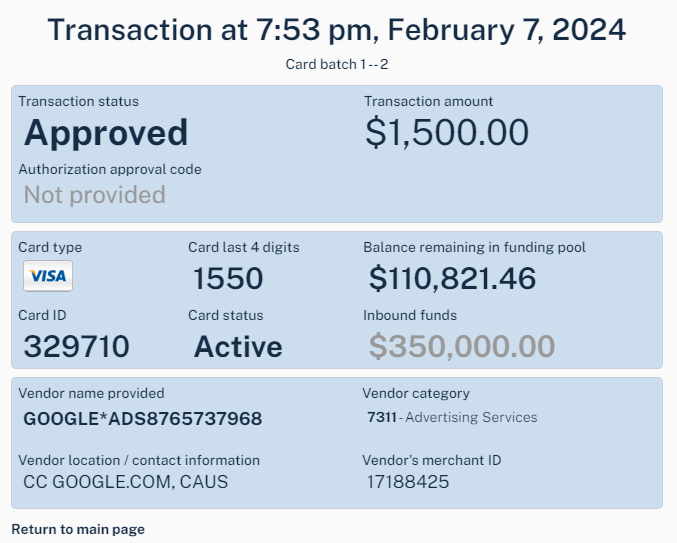Click the Card ID number 329710
The height and width of the screenshot is (543, 677).
(x=76, y=346)
